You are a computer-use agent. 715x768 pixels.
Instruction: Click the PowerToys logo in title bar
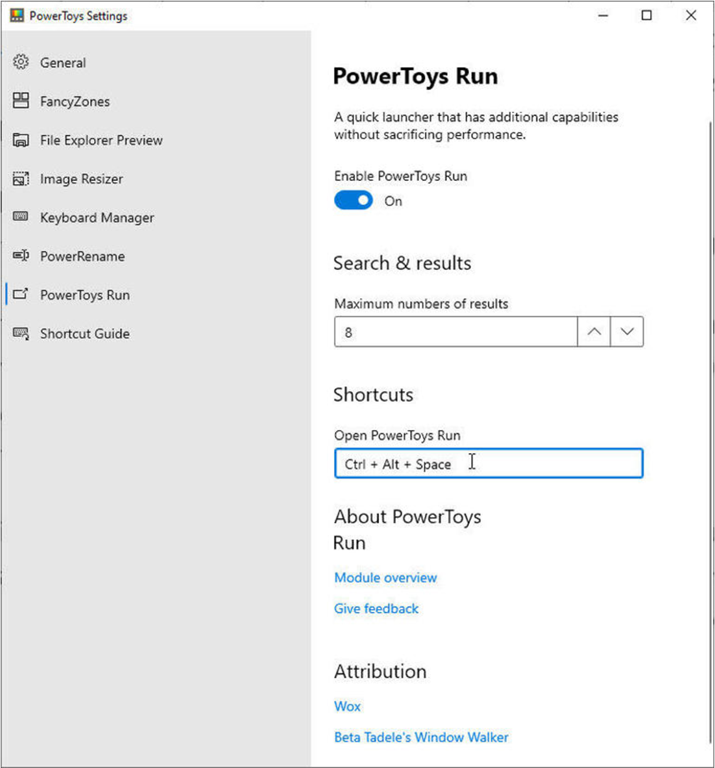click(16, 16)
